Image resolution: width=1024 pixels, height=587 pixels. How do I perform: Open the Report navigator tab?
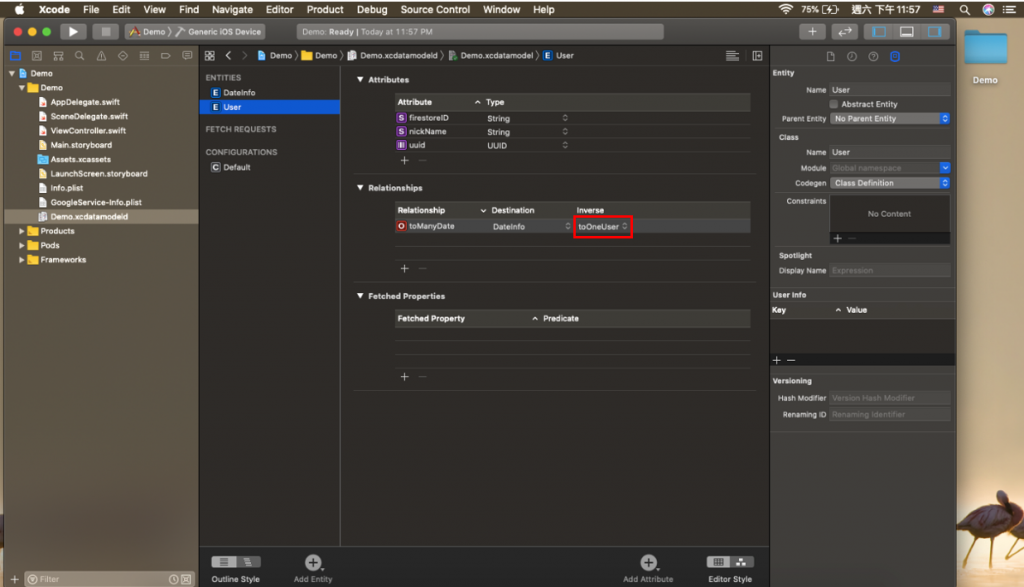point(187,56)
